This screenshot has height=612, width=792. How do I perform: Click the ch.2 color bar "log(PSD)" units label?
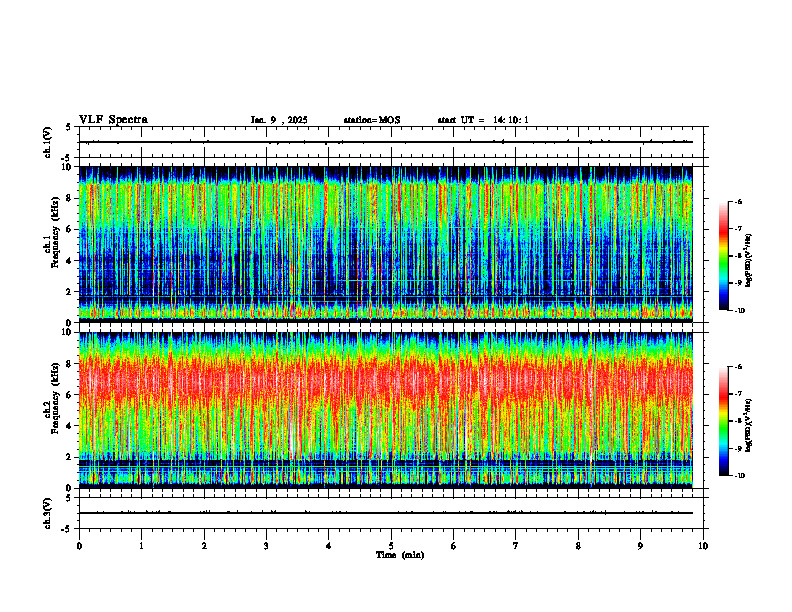tap(749, 425)
